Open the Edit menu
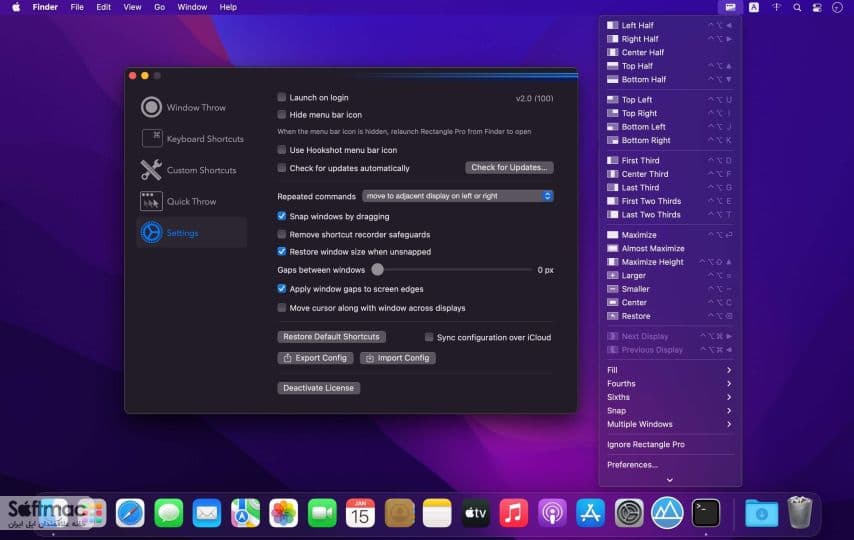The height and width of the screenshot is (540, 854). pos(103,7)
